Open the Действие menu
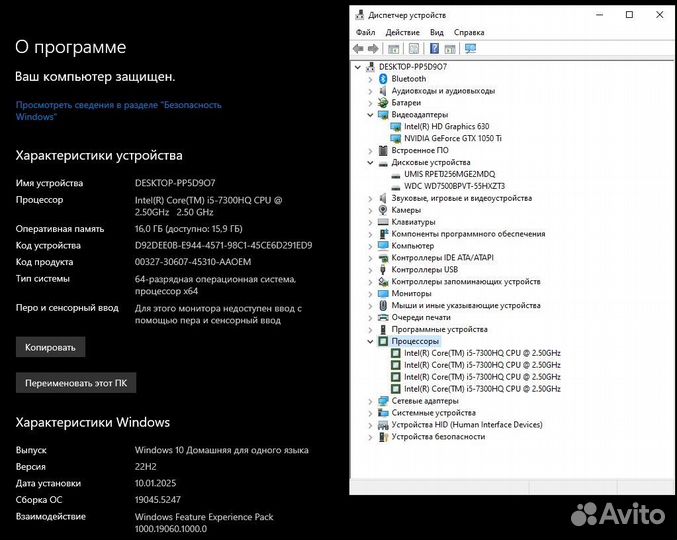 pyautogui.click(x=402, y=32)
